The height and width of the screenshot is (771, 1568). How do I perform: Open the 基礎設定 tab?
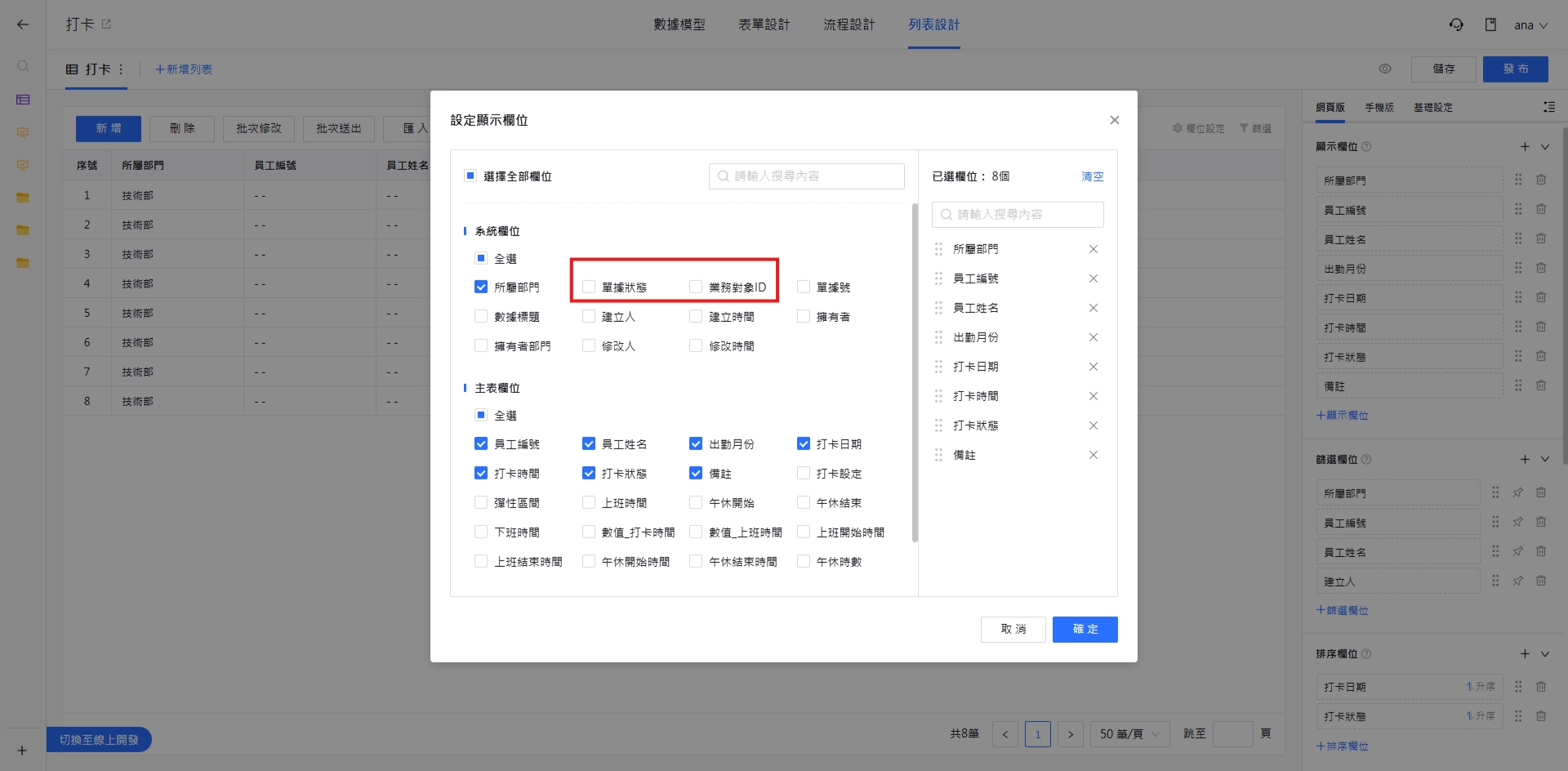(x=1433, y=107)
